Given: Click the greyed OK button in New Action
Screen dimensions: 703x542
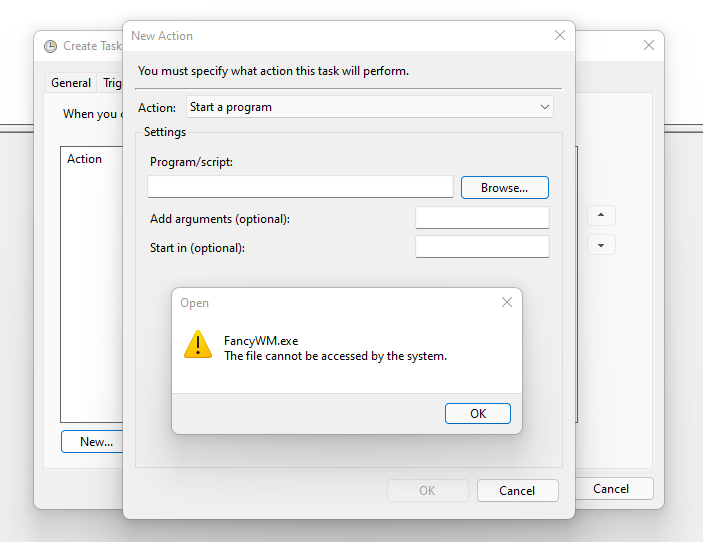Looking at the screenshot, I should coord(427,490).
